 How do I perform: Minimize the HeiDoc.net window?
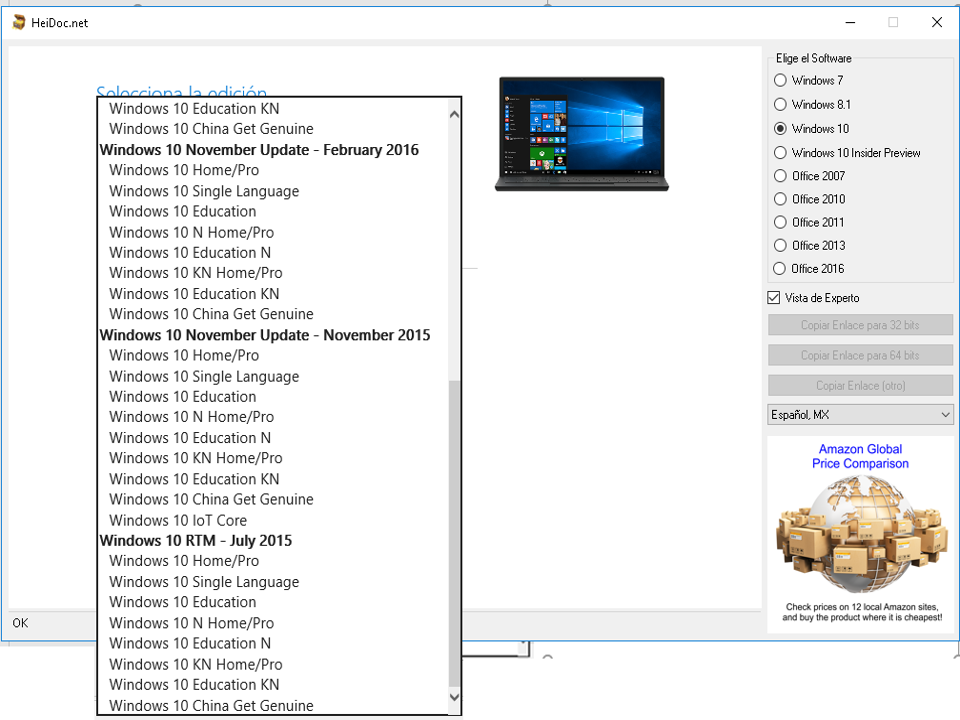coord(850,23)
